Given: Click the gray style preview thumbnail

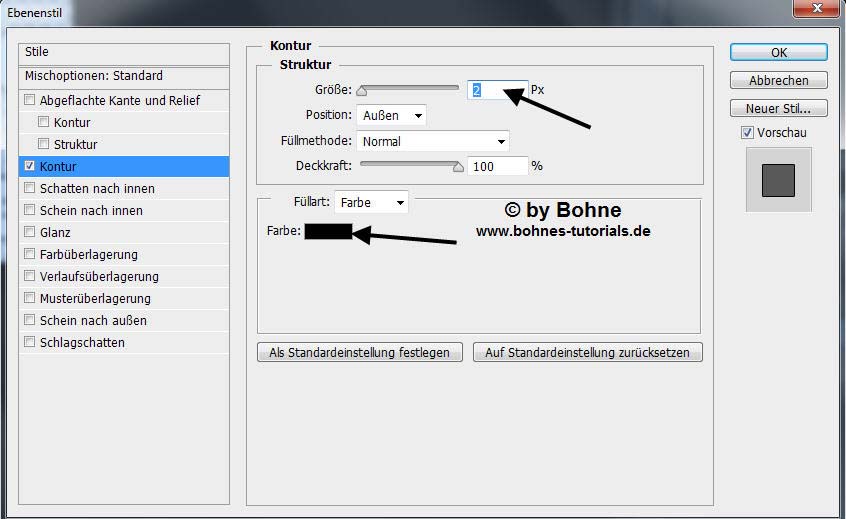Looking at the screenshot, I should click(778, 180).
